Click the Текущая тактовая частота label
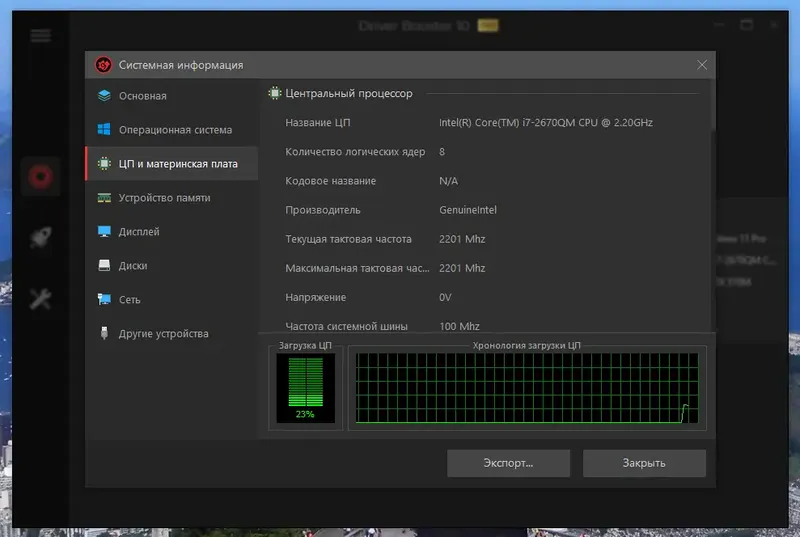Viewport: 800px width, 537px height. pyautogui.click(x=348, y=239)
